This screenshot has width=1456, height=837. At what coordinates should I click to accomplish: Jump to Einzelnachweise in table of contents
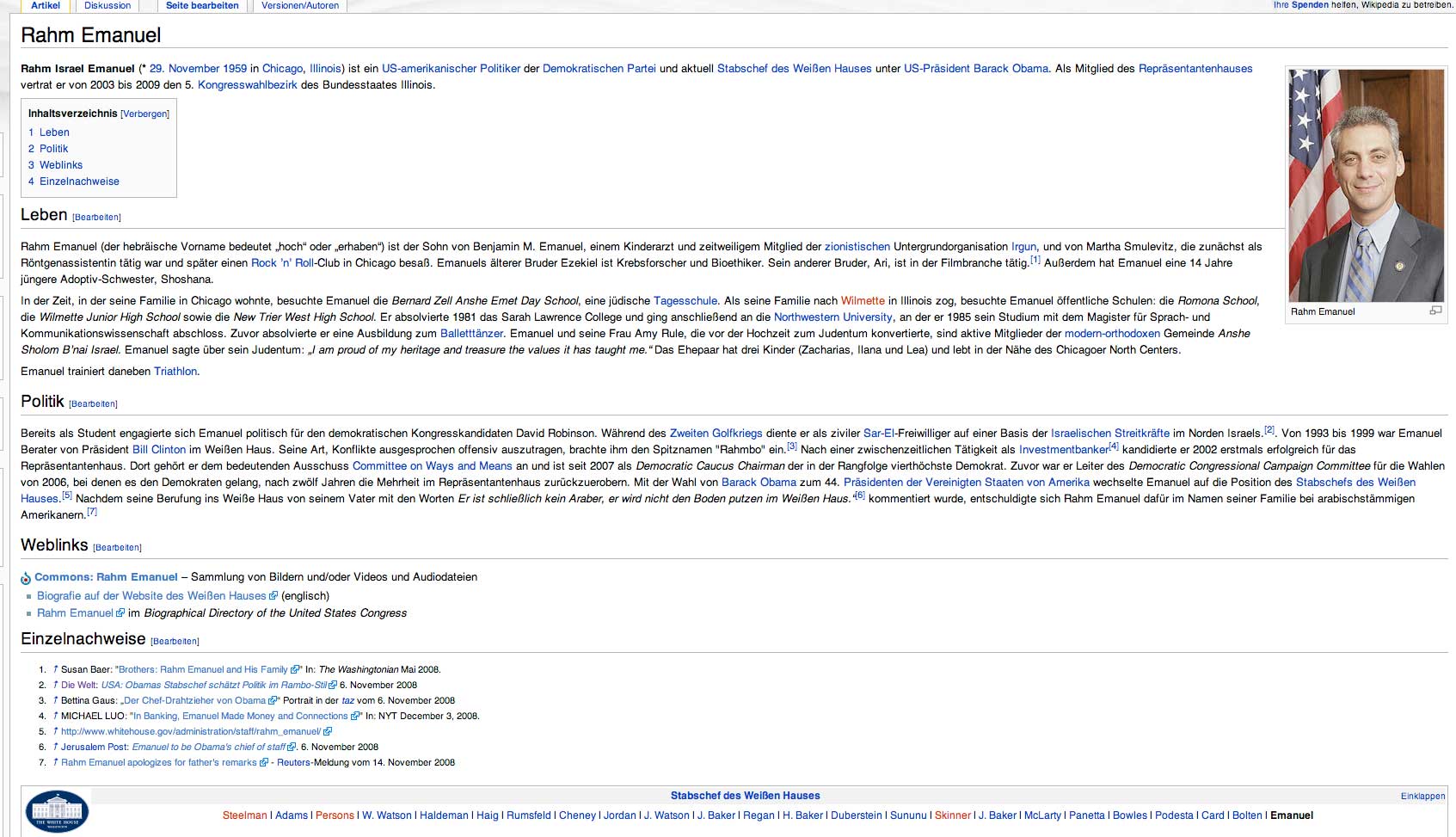coord(79,182)
